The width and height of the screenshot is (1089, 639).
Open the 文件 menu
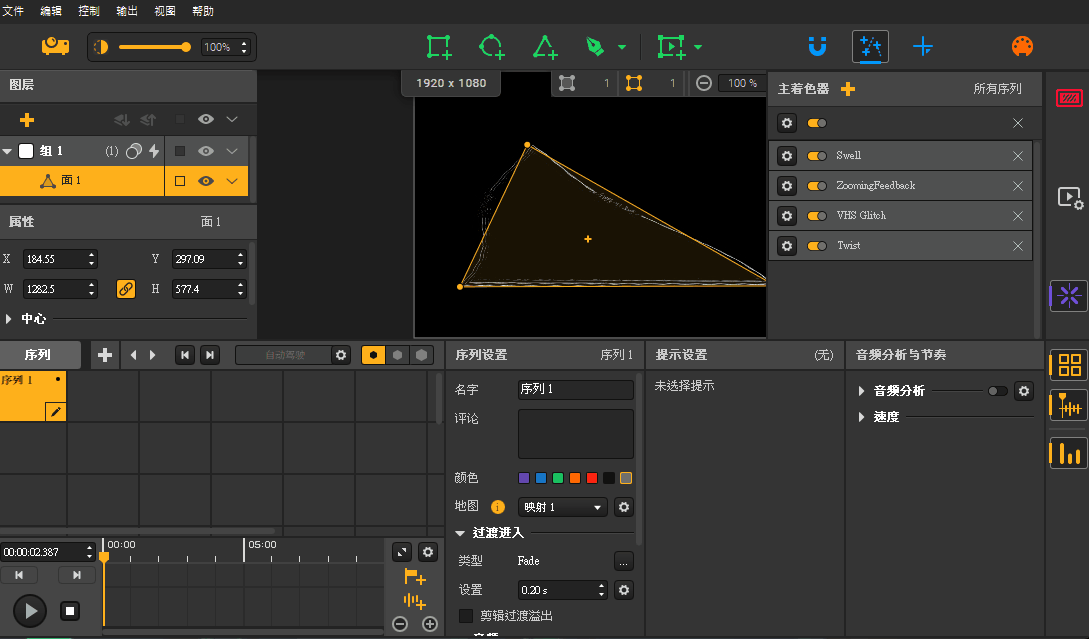click(13, 11)
